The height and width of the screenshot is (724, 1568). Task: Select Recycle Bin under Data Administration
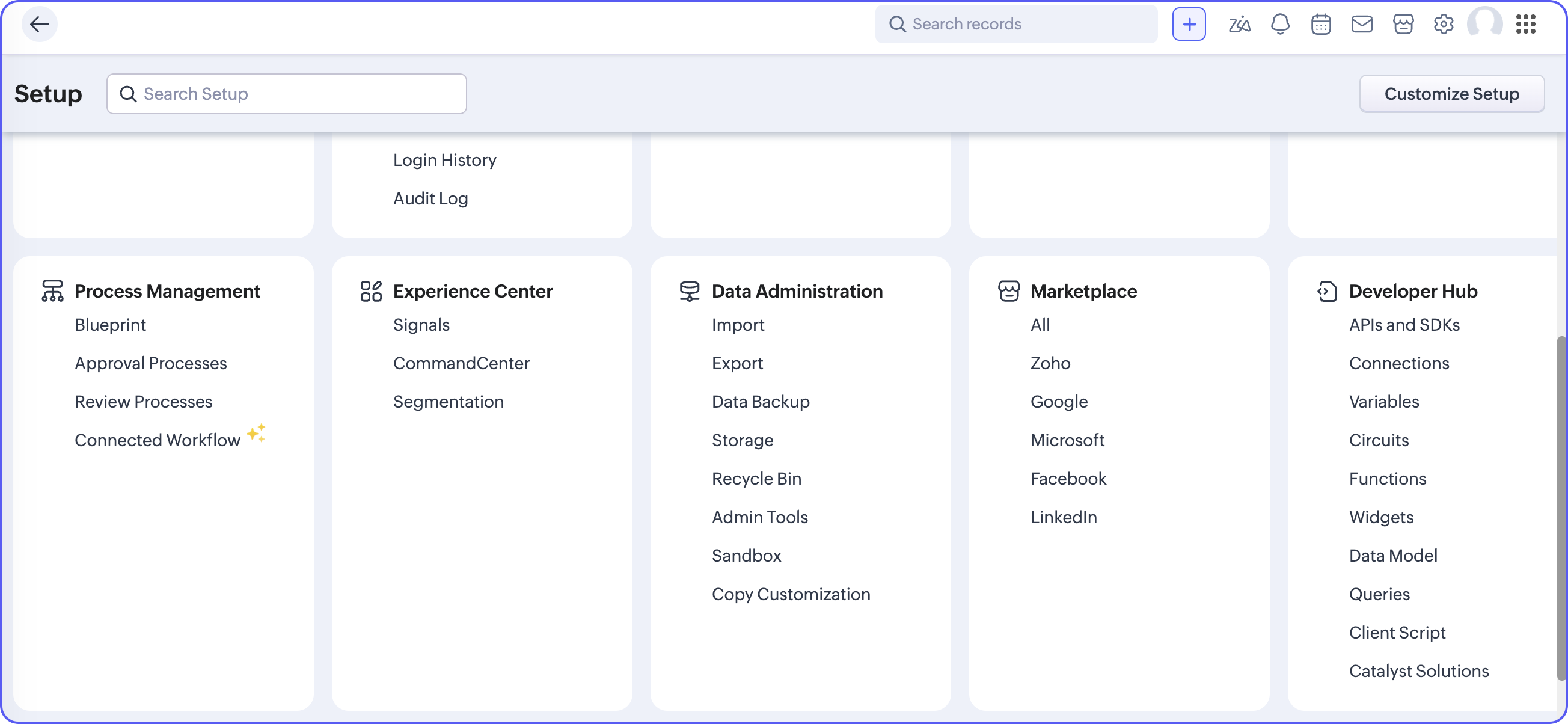click(x=756, y=479)
